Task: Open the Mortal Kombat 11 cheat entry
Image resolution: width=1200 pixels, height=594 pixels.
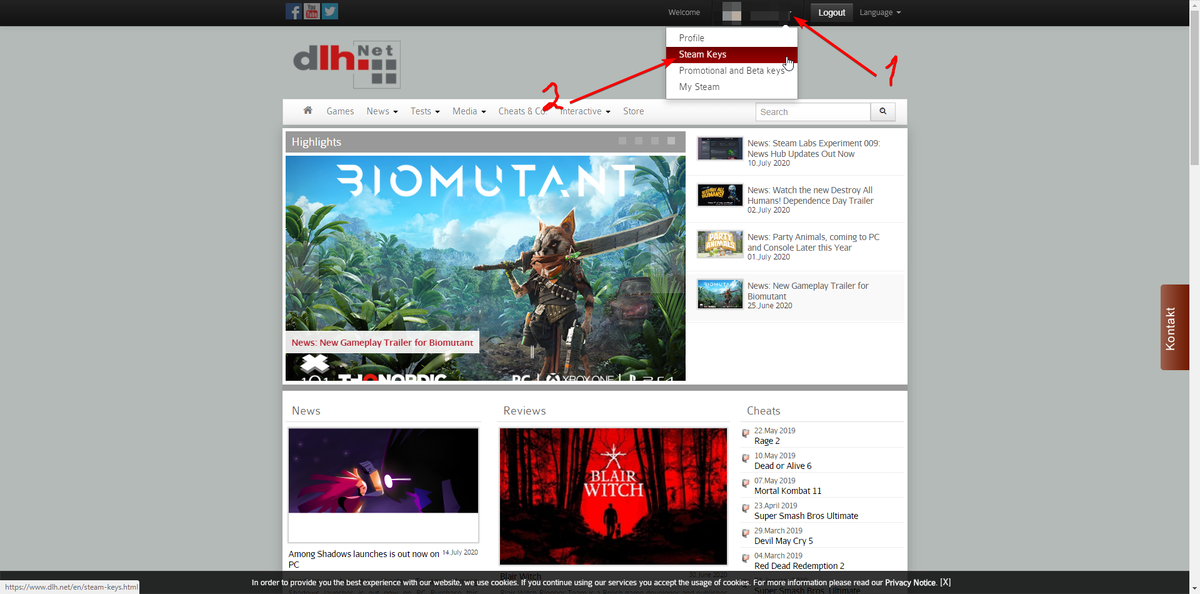Action: (788, 490)
